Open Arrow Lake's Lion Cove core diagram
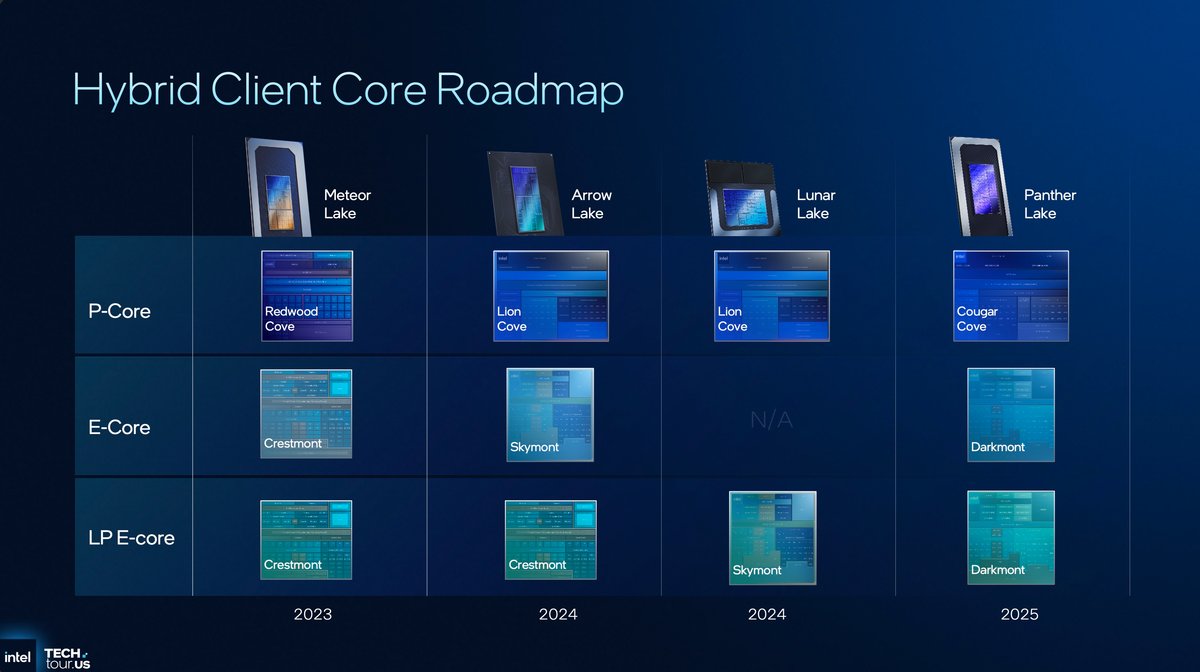 click(551, 296)
